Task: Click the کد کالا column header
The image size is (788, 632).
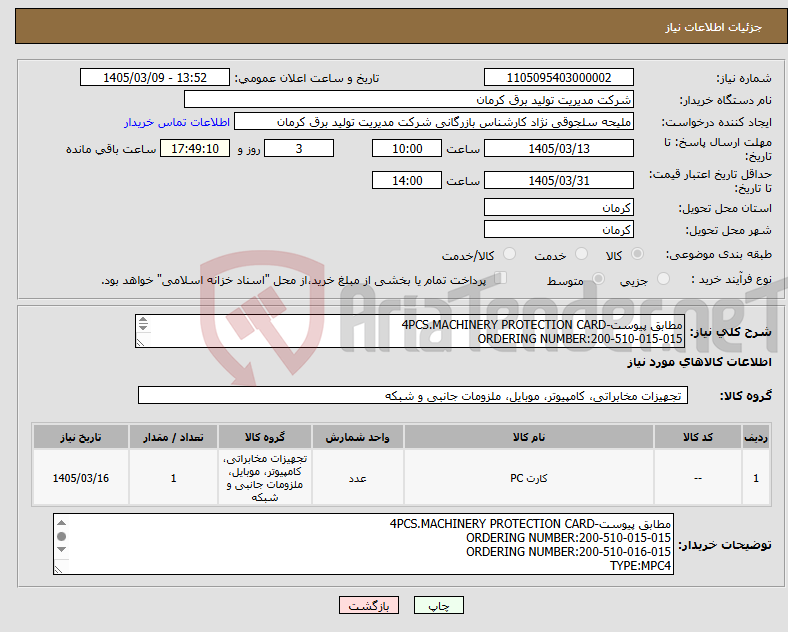Action: tap(698, 437)
